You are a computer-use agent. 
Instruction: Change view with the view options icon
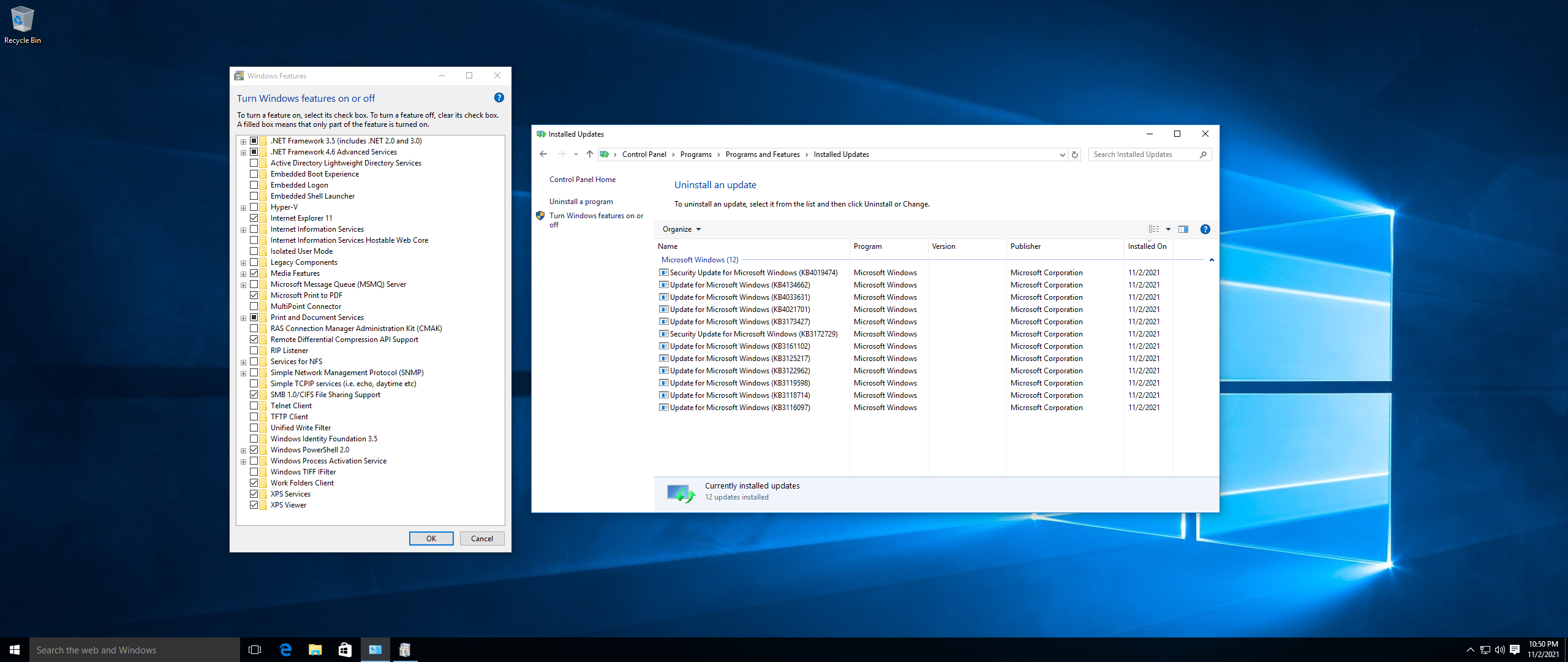(1154, 229)
